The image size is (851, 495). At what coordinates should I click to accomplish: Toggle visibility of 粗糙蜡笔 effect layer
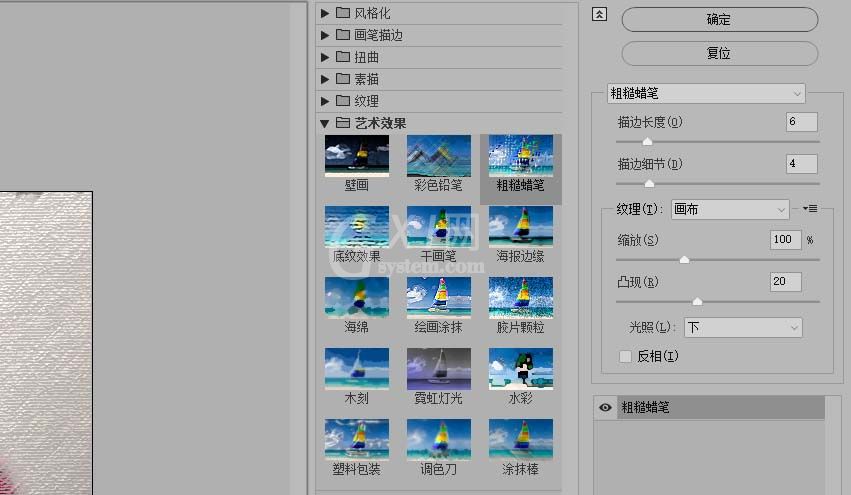point(605,408)
